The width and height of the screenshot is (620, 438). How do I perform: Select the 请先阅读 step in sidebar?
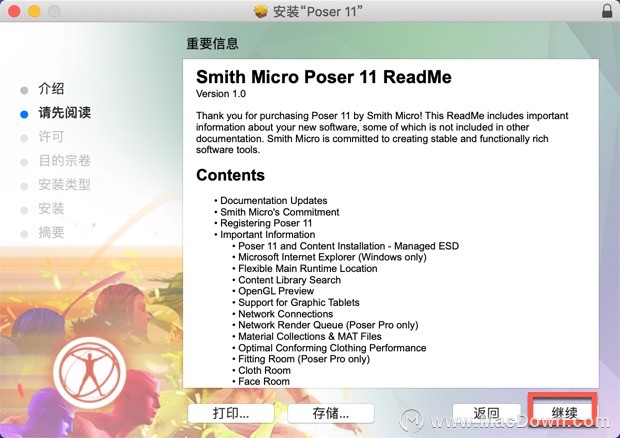(64, 113)
